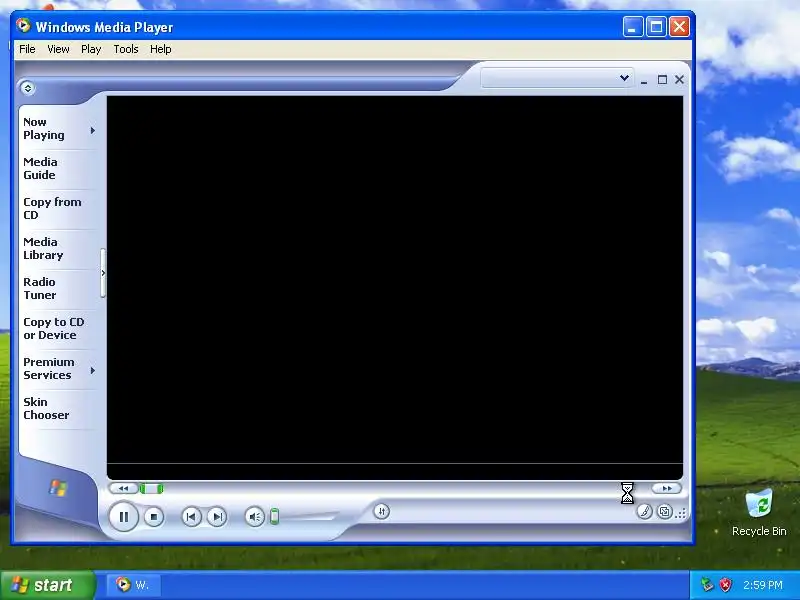Click the green arrow tray icon beside the red shield

(x=707, y=585)
